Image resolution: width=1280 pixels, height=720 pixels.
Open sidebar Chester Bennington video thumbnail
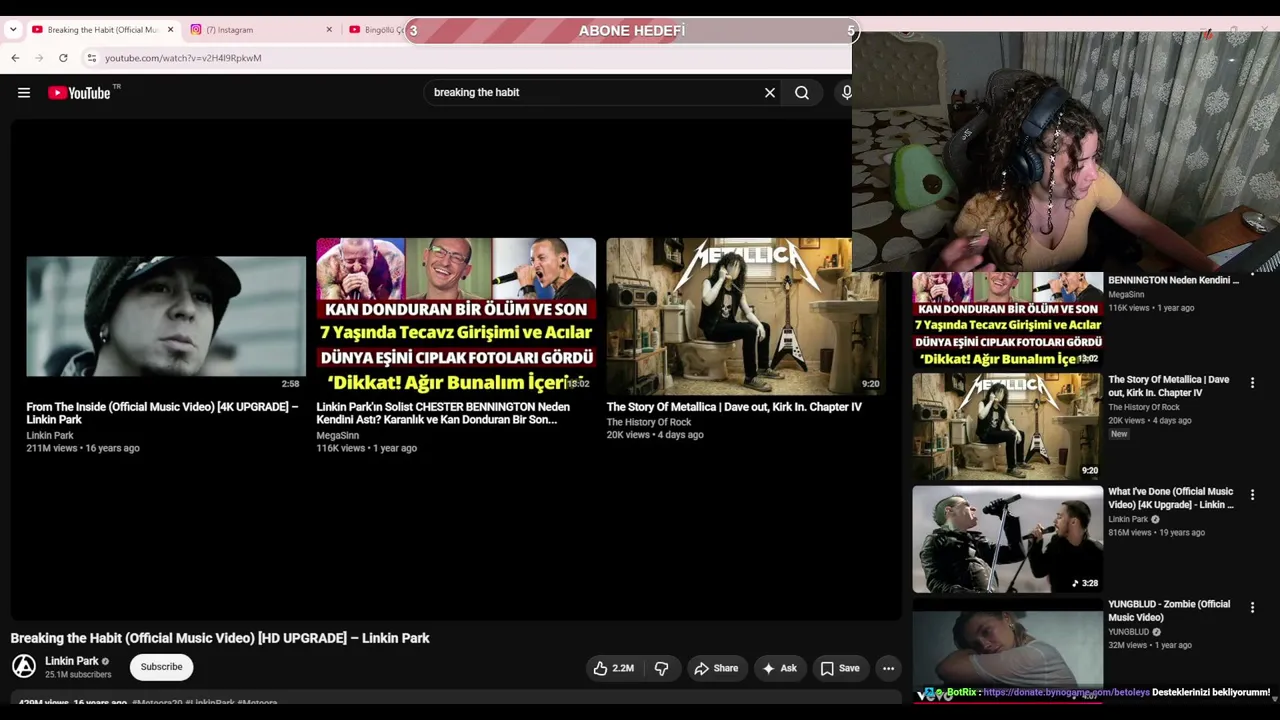click(x=1007, y=319)
